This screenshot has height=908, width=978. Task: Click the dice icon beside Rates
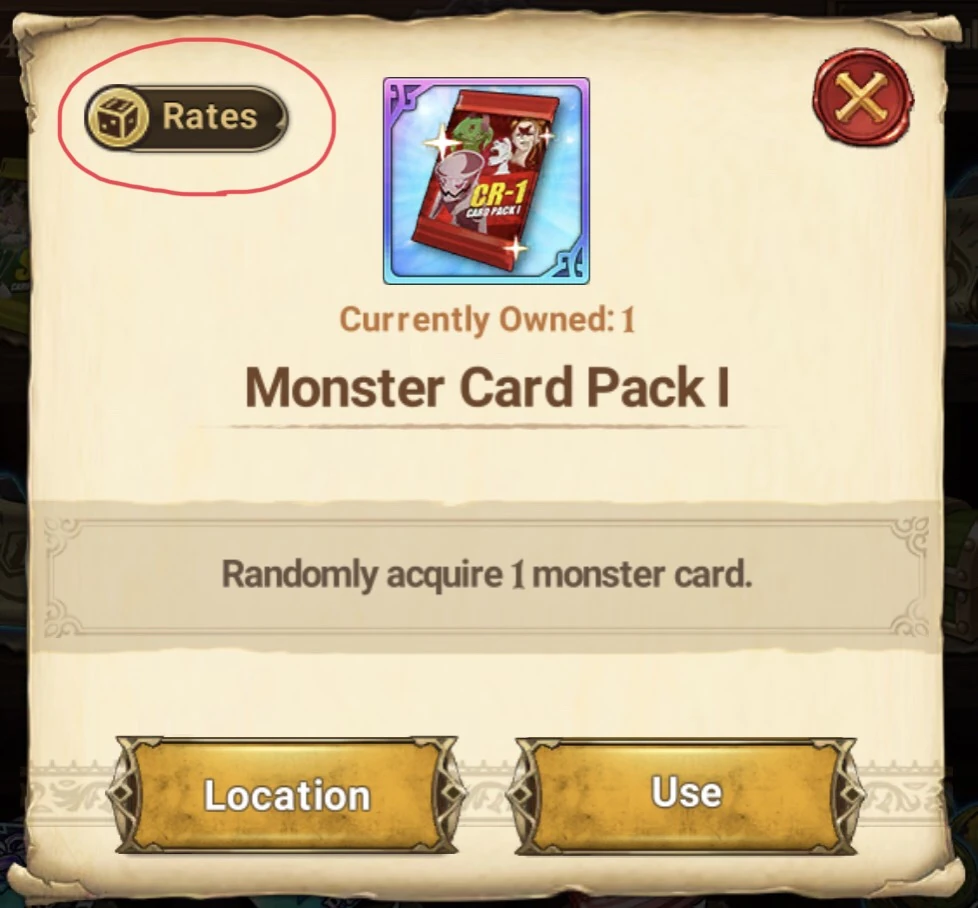[x=117, y=117]
